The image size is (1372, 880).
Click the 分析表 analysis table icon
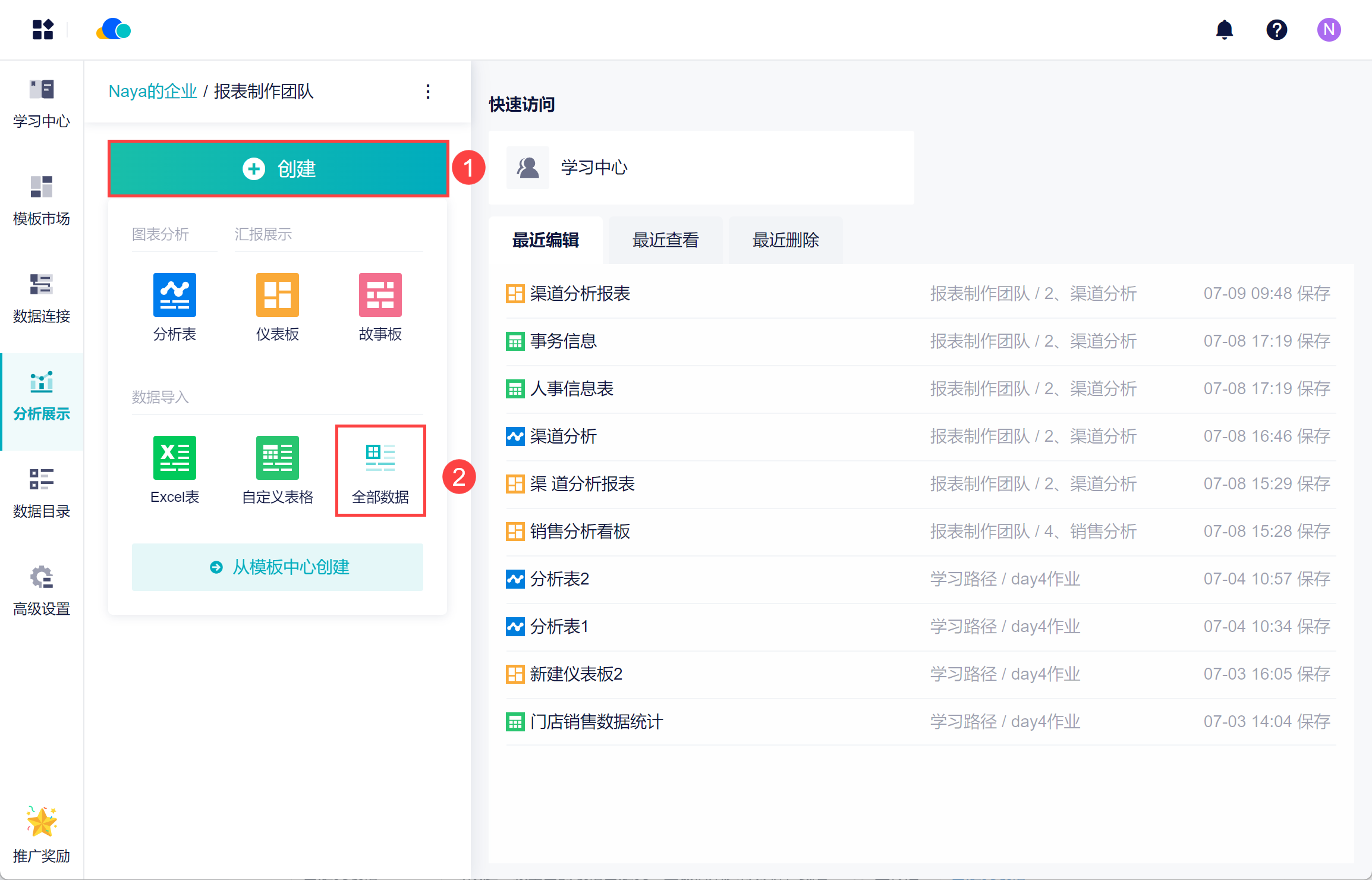coord(174,295)
